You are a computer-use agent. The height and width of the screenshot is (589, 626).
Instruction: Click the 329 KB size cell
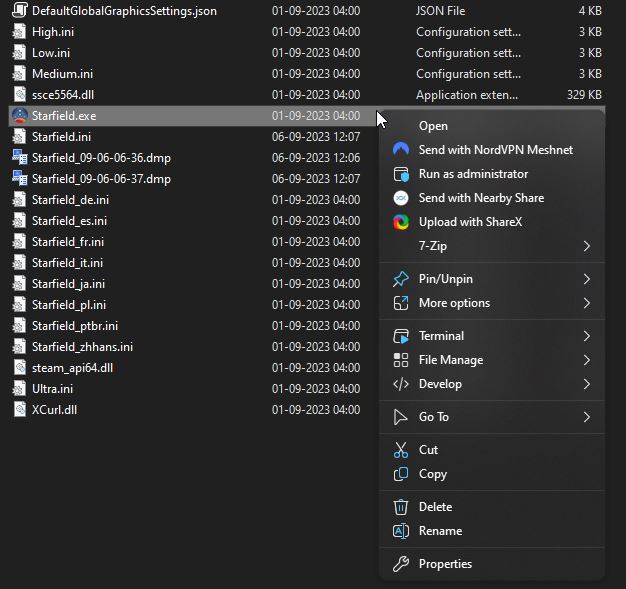click(584, 95)
